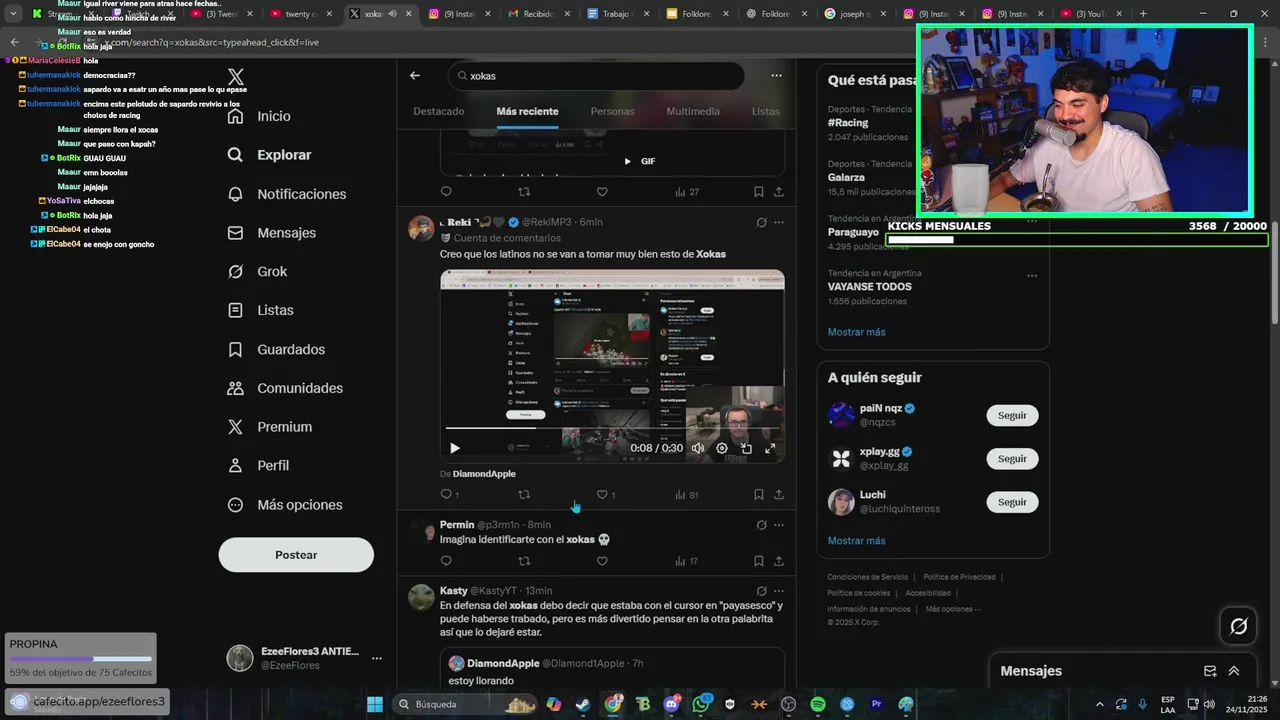Switch to Multimedia tab
This screenshot has width=1280, height=720.
coord(693,111)
